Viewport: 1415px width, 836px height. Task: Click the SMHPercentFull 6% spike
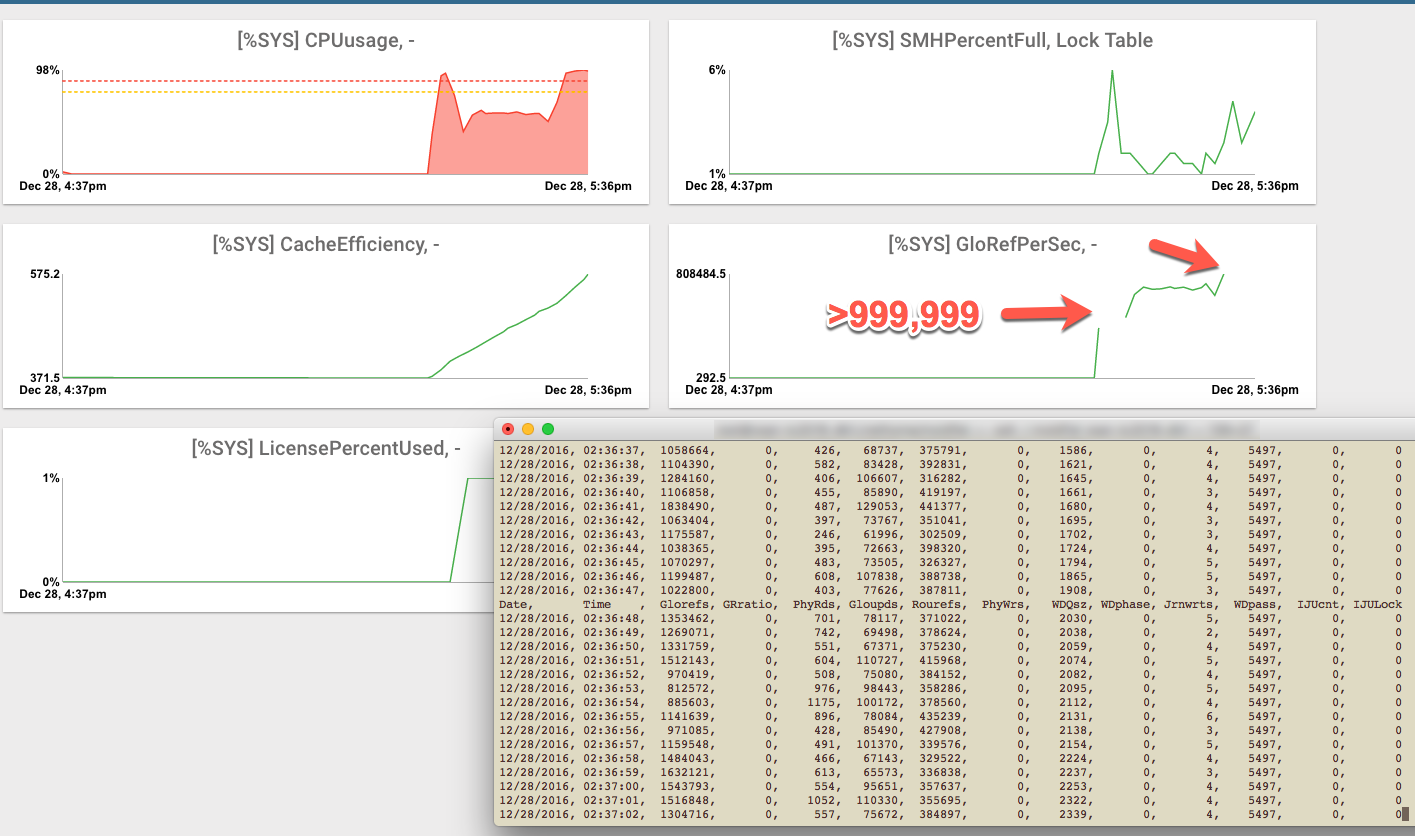coord(1112,72)
